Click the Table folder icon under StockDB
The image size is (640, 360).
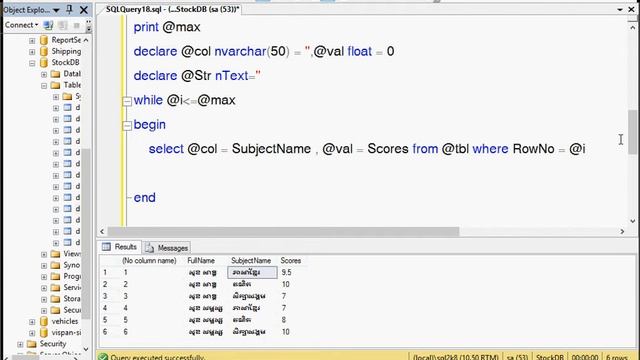coord(56,85)
